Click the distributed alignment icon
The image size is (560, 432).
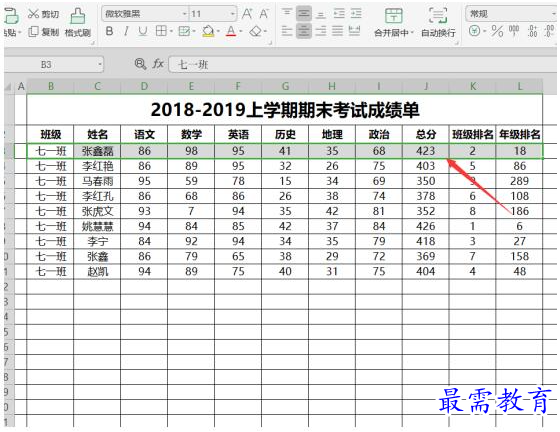354,31
